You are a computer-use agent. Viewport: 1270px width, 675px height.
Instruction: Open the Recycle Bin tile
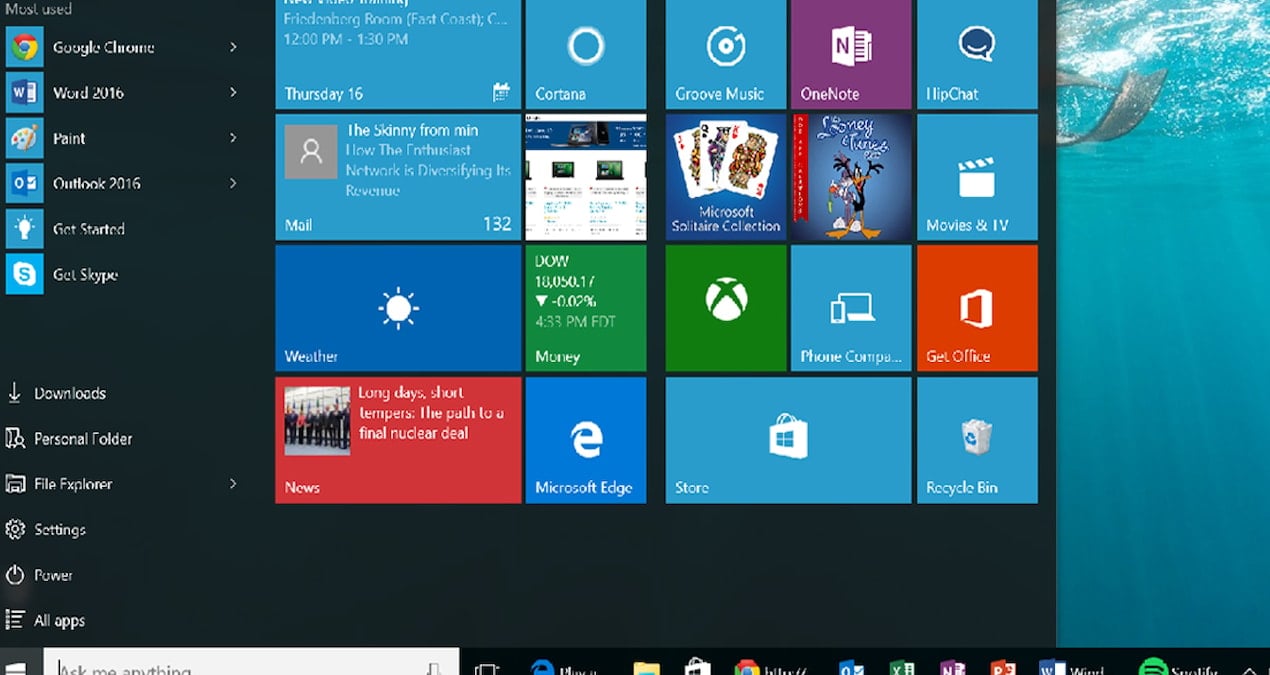click(976, 440)
